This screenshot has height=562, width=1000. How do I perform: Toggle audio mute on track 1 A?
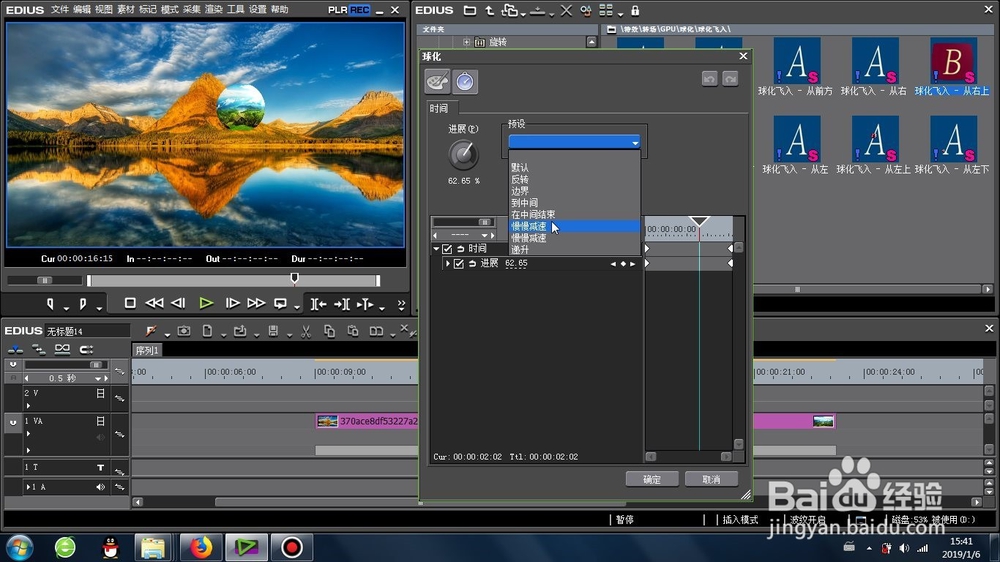[x=100, y=487]
